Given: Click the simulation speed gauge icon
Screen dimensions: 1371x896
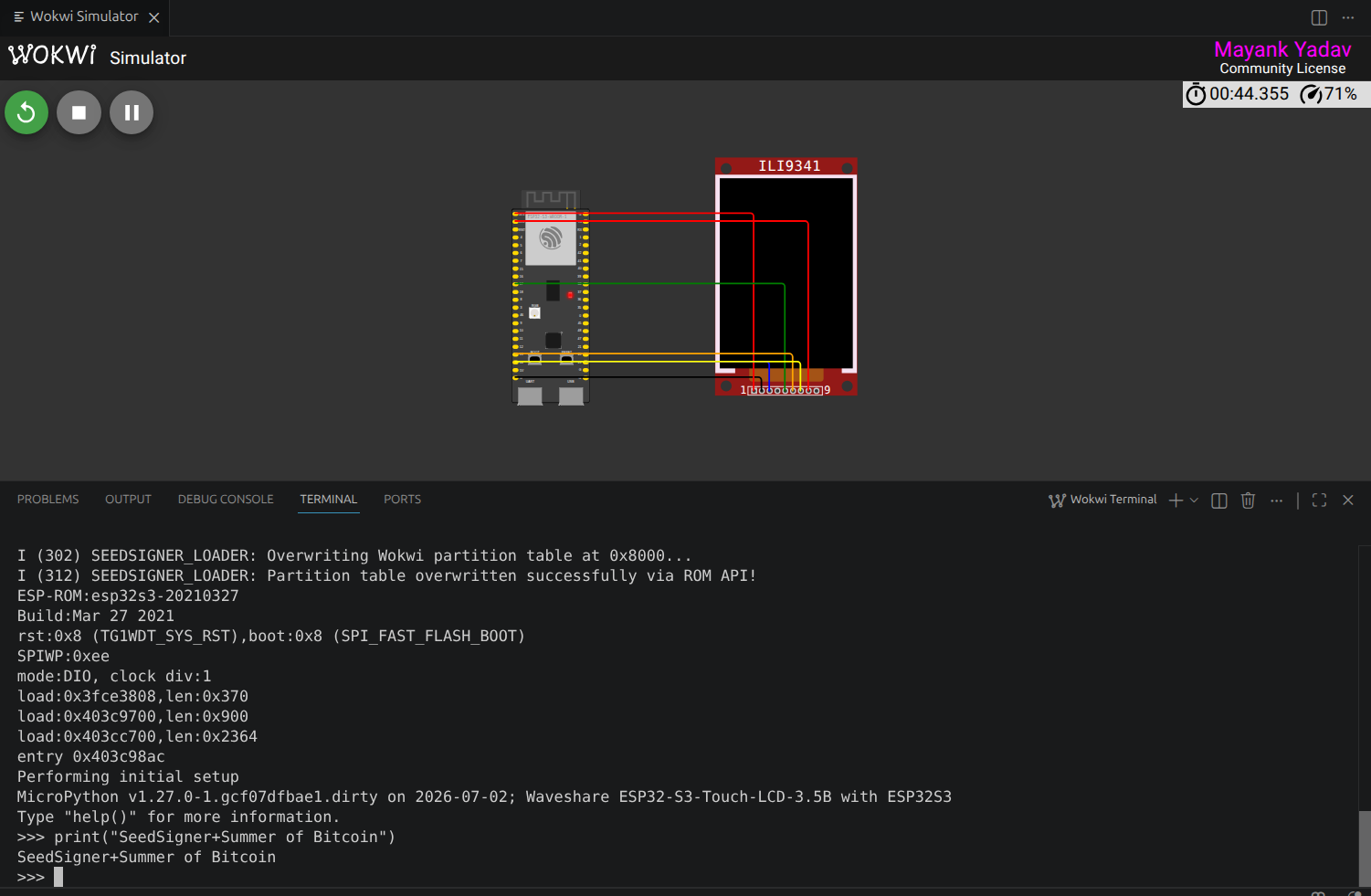Looking at the screenshot, I should [x=1311, y=94].
